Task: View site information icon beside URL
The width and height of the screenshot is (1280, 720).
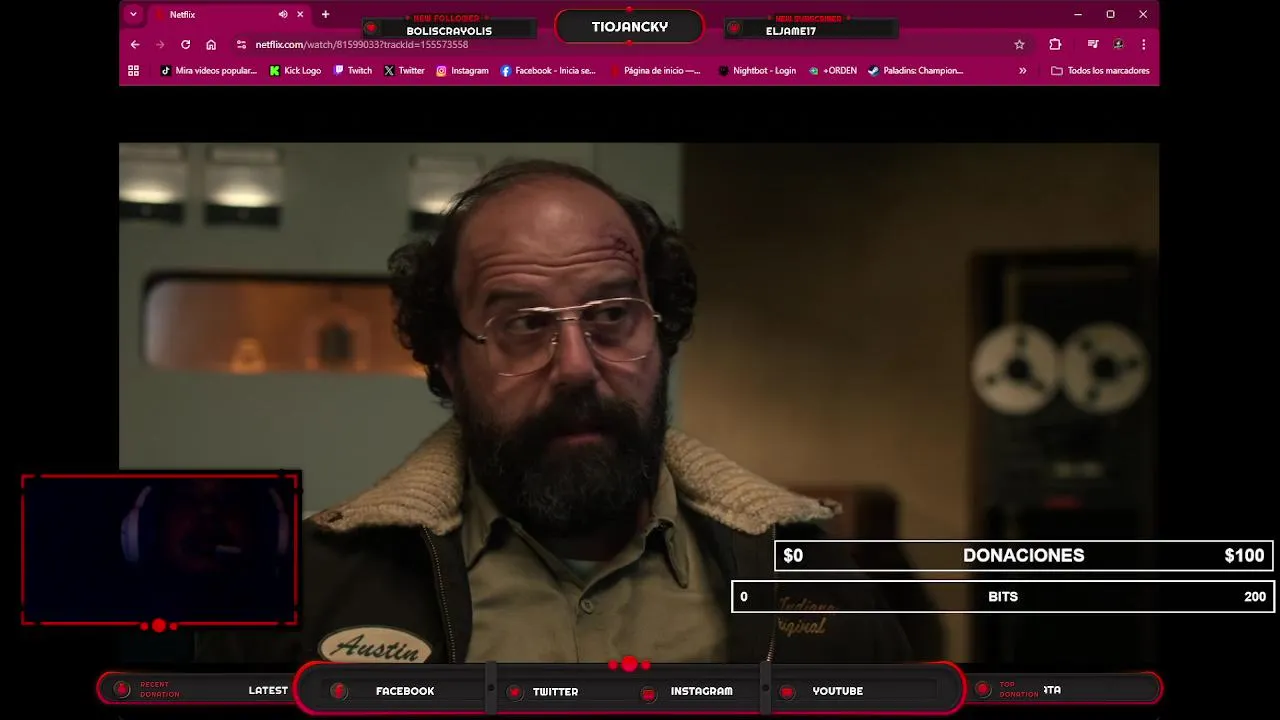Action: click(x=241, y=44)
